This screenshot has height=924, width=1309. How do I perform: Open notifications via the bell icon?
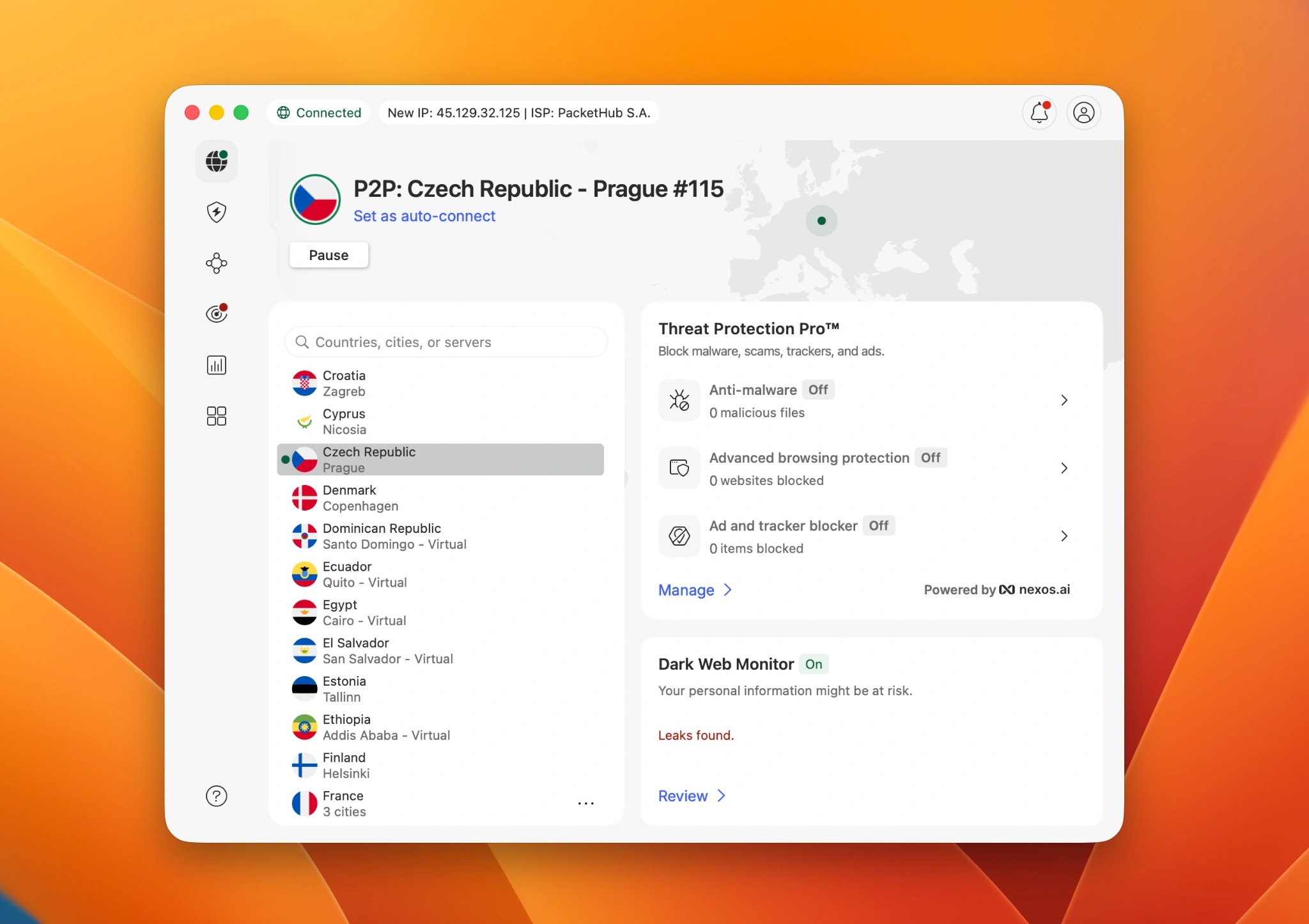click(x=1039, y=112)
